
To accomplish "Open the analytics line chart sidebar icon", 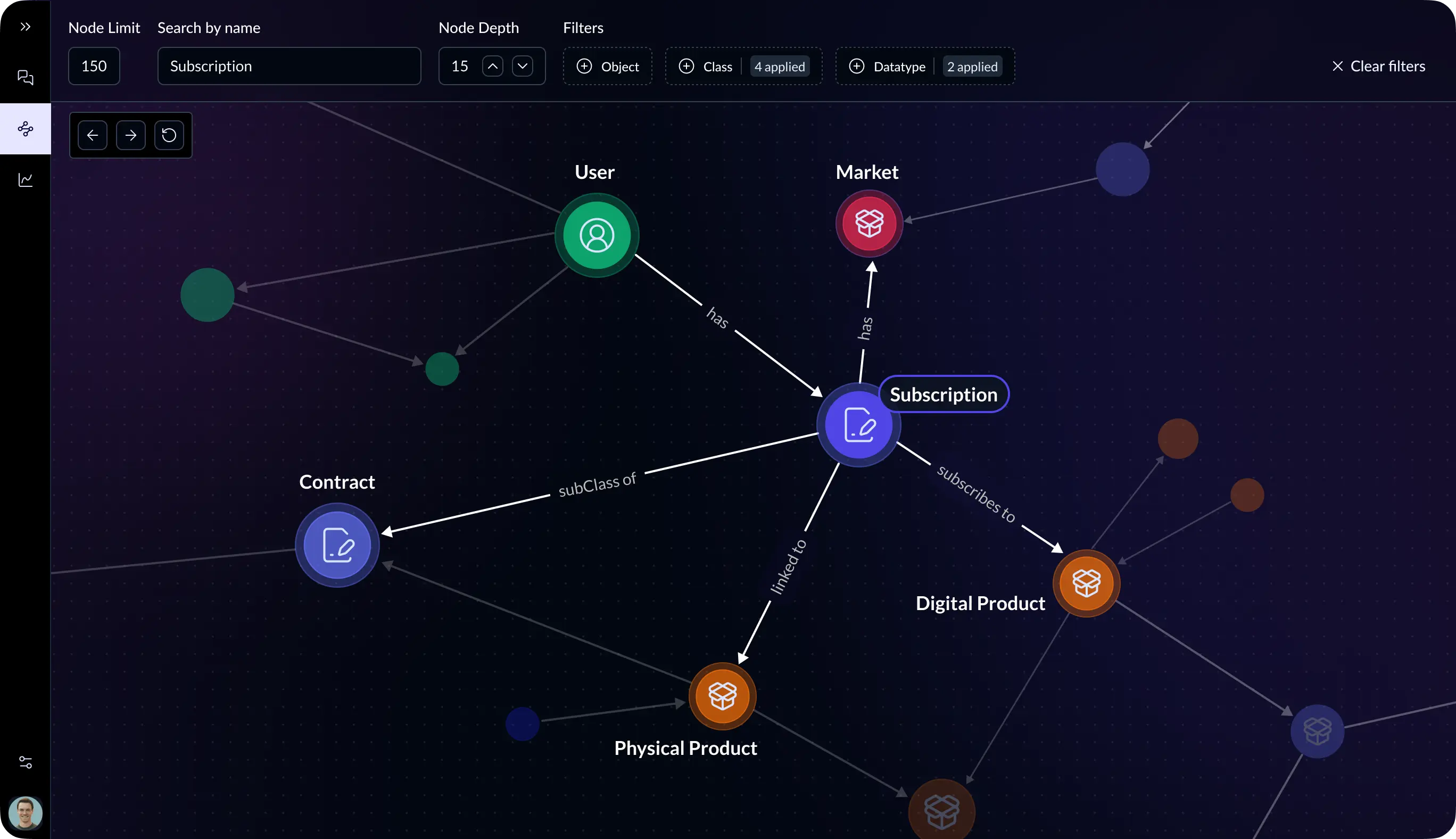I will pyautogui.click(x=26, y=180).
